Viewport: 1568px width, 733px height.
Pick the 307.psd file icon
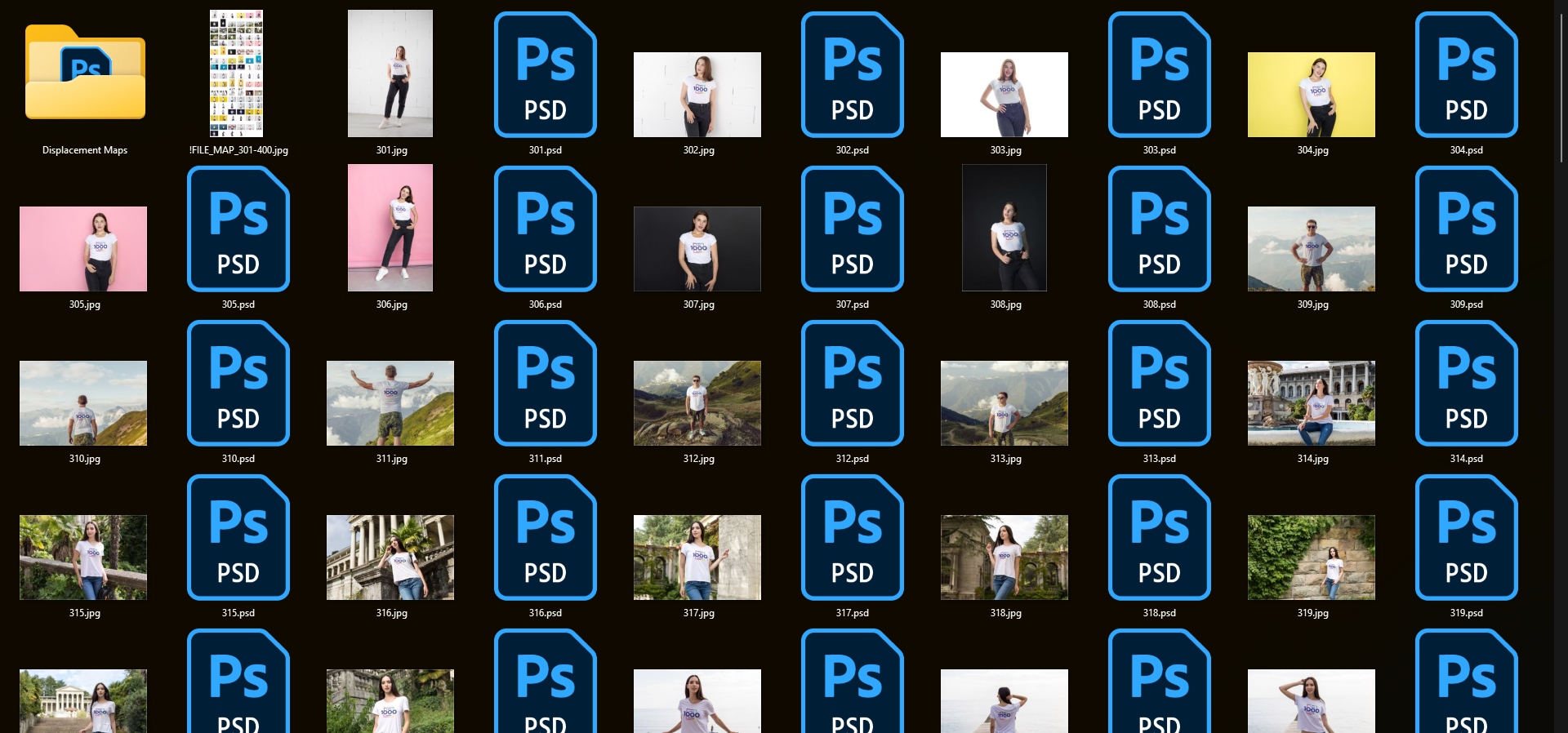[x=852, y=229]
